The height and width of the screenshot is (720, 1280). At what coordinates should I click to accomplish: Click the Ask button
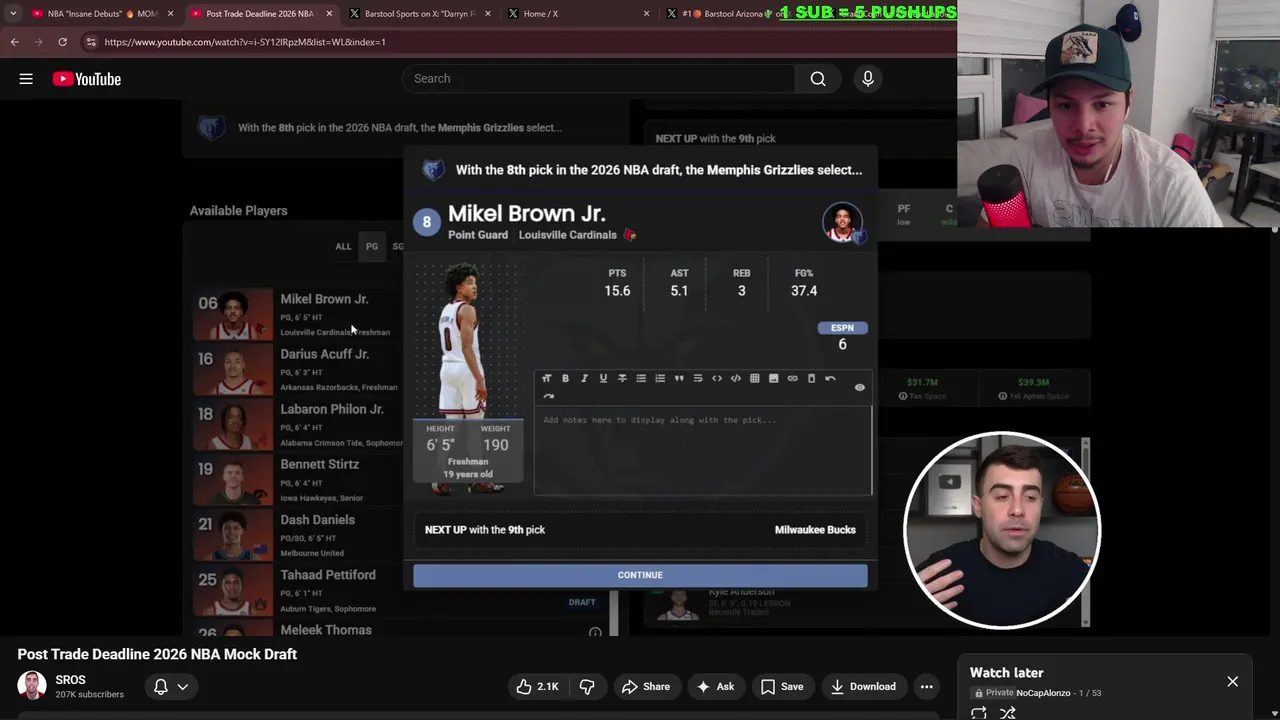tap(715, 687)
